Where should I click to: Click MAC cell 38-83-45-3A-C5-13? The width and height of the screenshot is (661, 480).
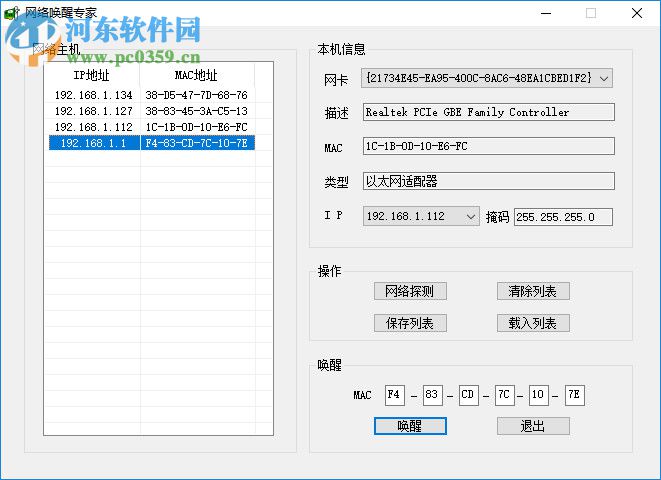tap(196, 111)
